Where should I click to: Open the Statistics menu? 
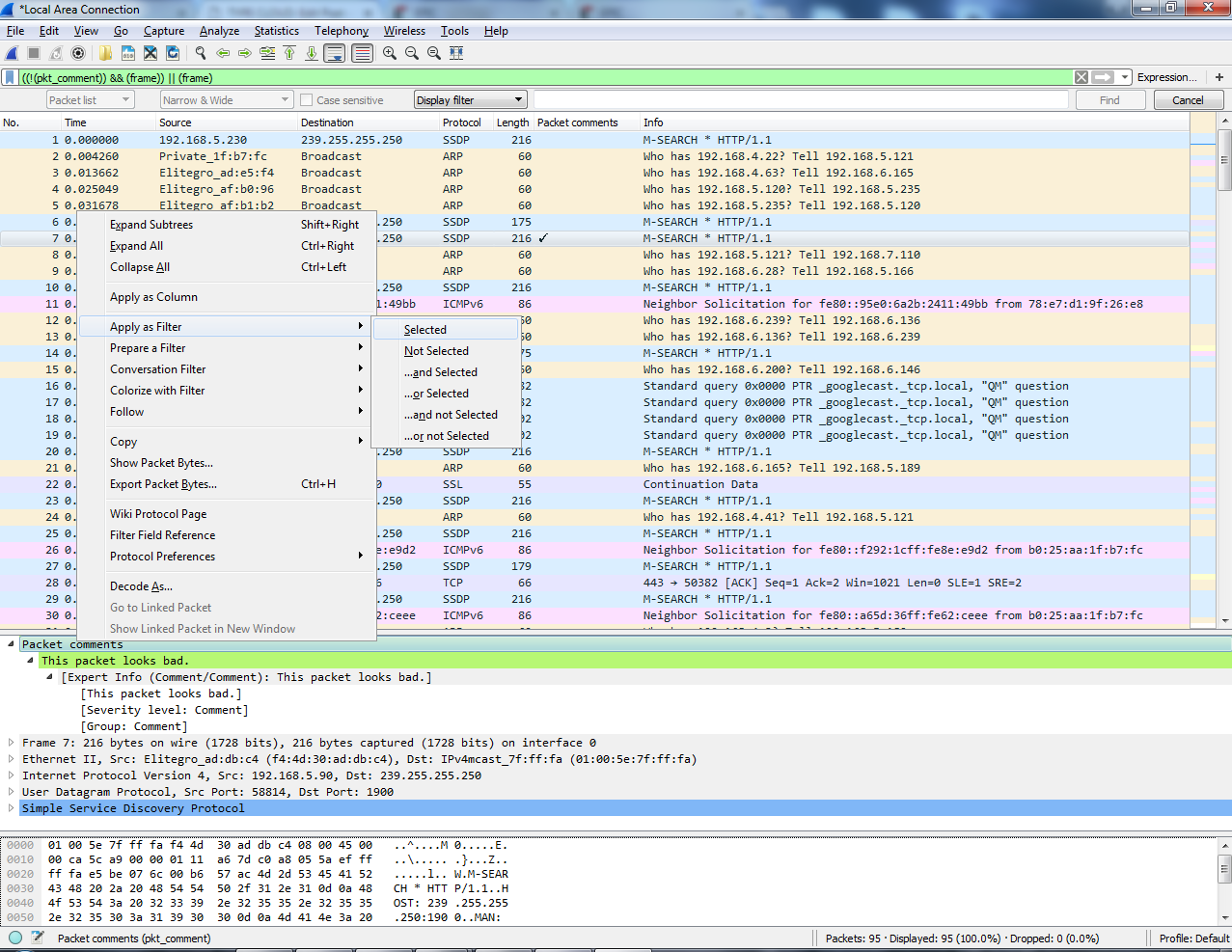click(276, 31)
